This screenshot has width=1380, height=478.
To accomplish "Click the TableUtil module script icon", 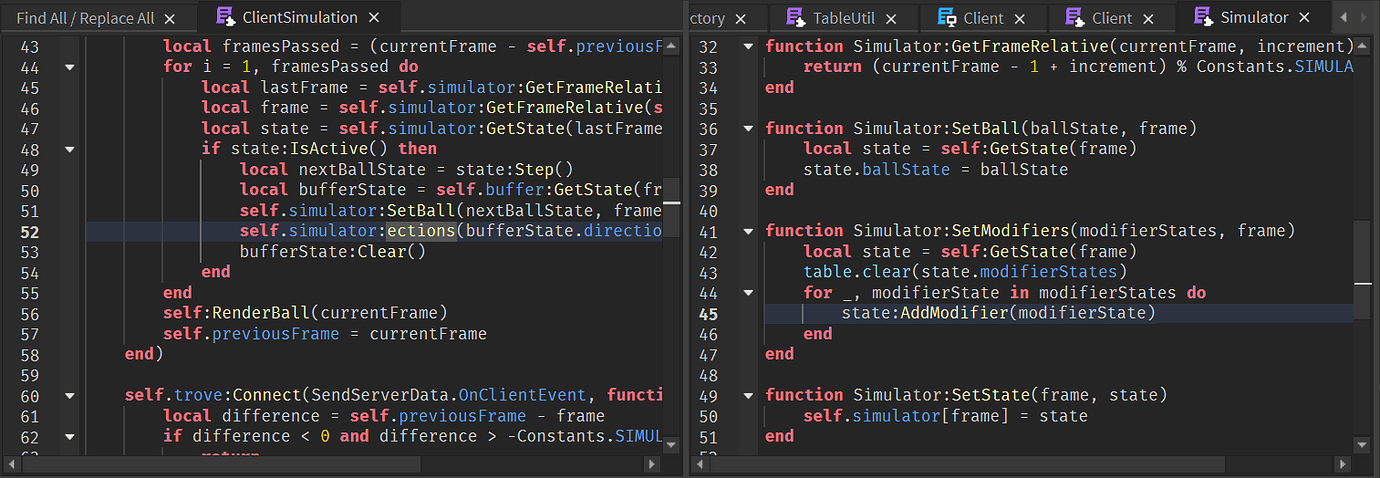I will [x=796, y=18].
